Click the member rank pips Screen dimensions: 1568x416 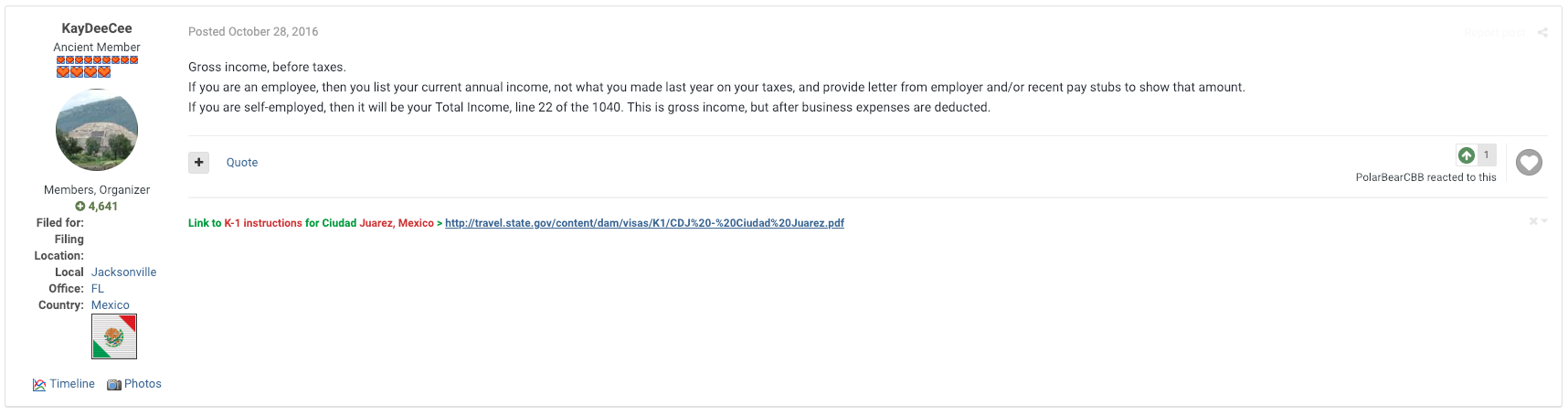[x=97, y=66]
